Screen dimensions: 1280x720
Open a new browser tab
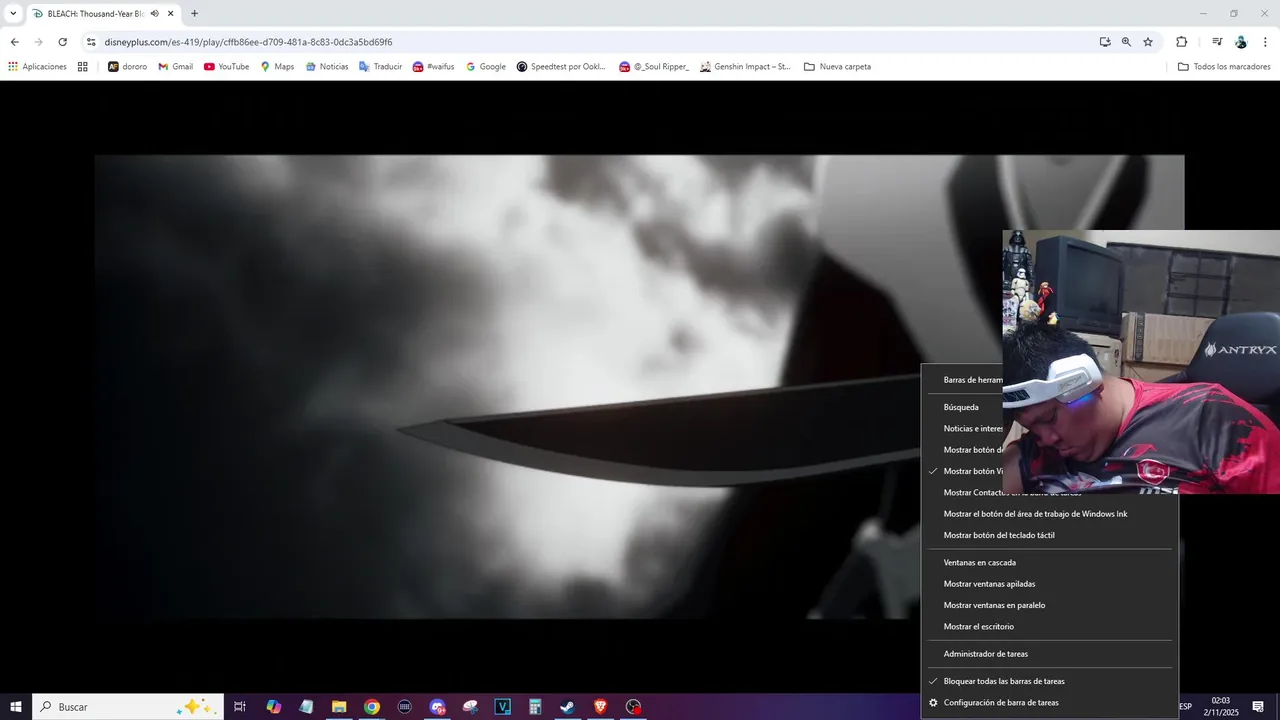(x=194, y=14)
